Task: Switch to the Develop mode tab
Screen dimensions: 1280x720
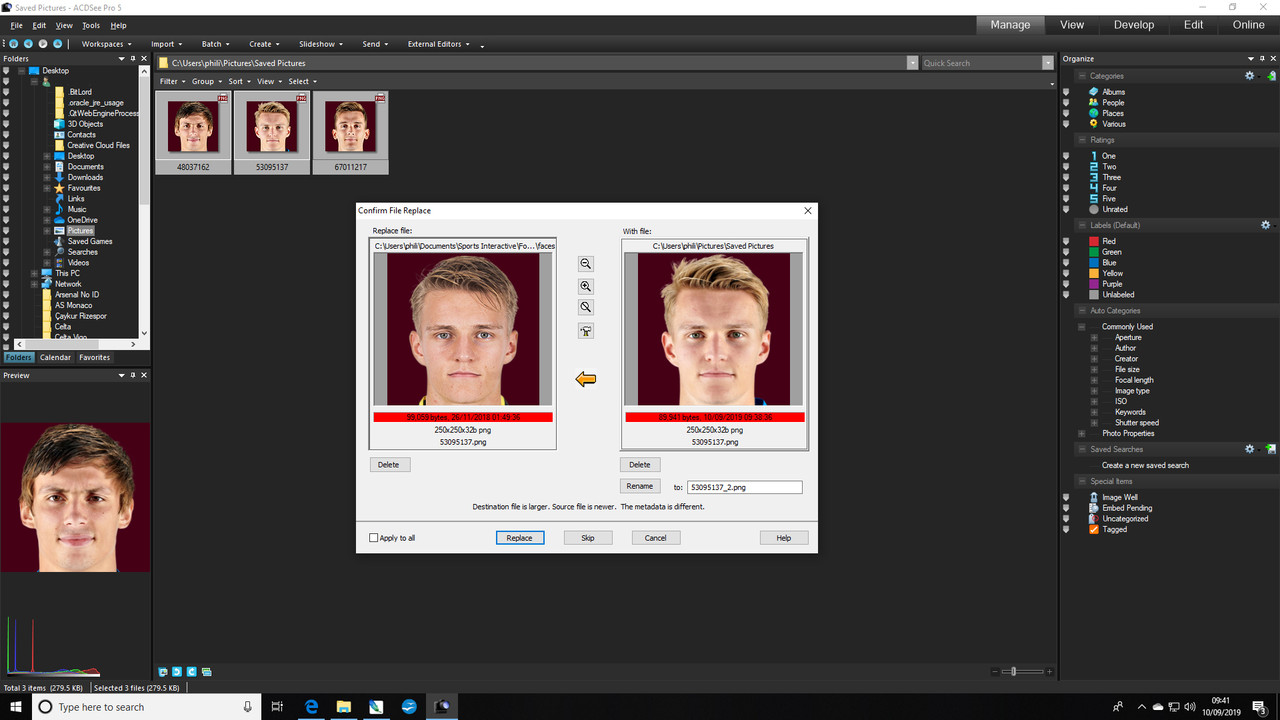Action: pyautogui.click(x=1133, y=25)
